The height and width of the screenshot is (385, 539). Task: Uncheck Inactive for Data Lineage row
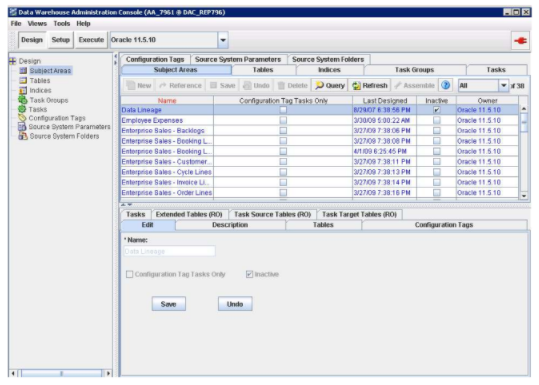(x=437, y=110)
